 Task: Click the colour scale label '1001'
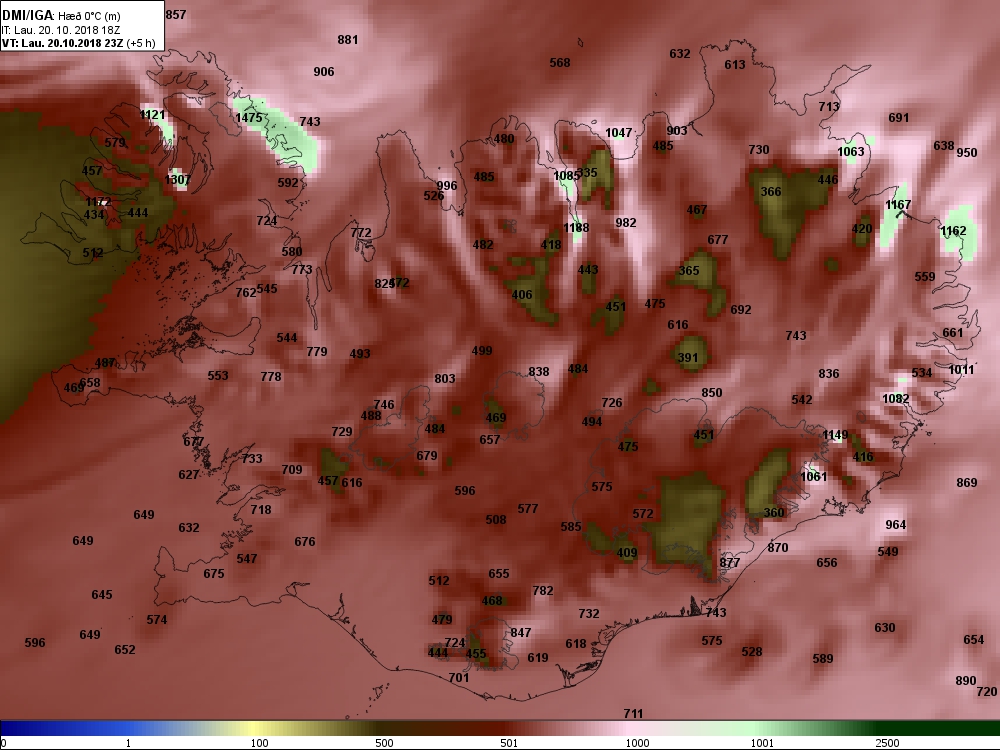click(x=762, y=743)
